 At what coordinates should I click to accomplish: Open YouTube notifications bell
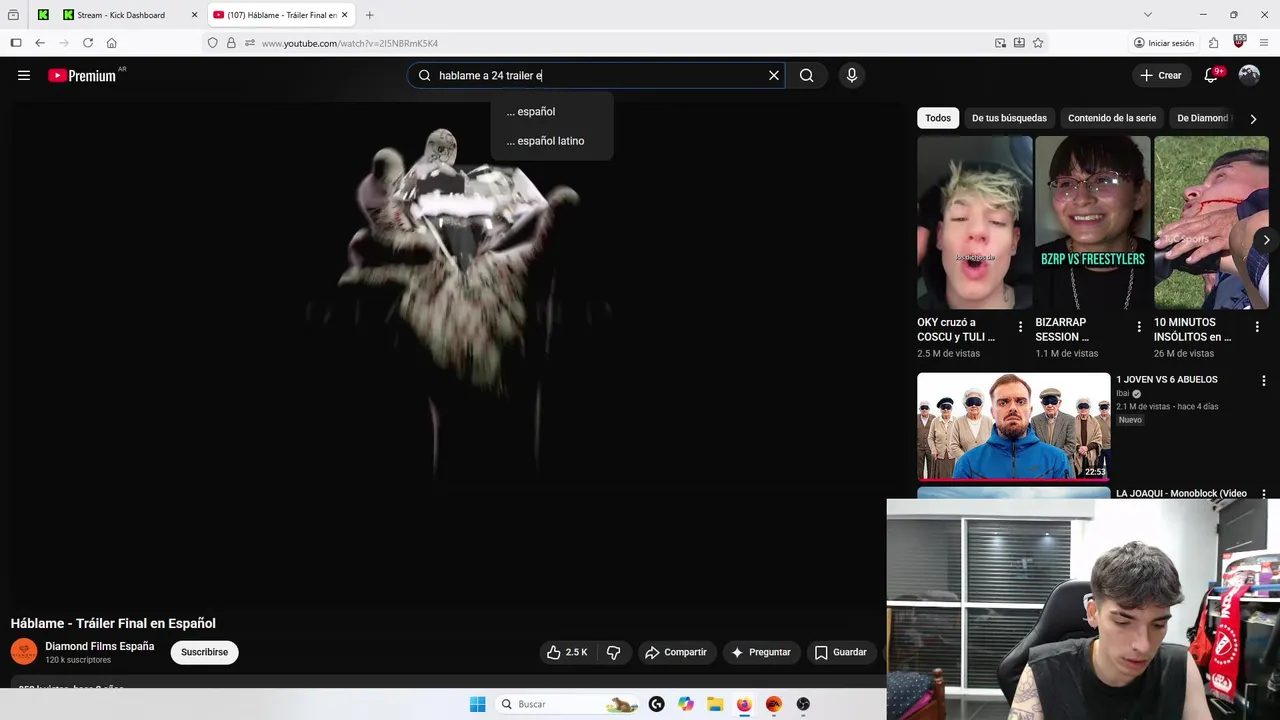(1211, 75)
